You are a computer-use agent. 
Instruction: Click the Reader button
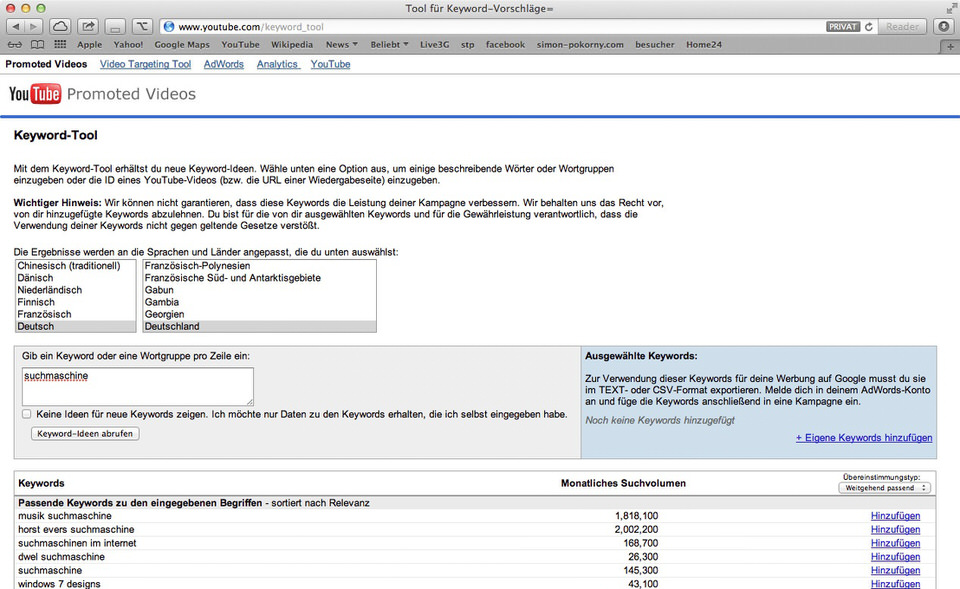(x=902, y=26)
